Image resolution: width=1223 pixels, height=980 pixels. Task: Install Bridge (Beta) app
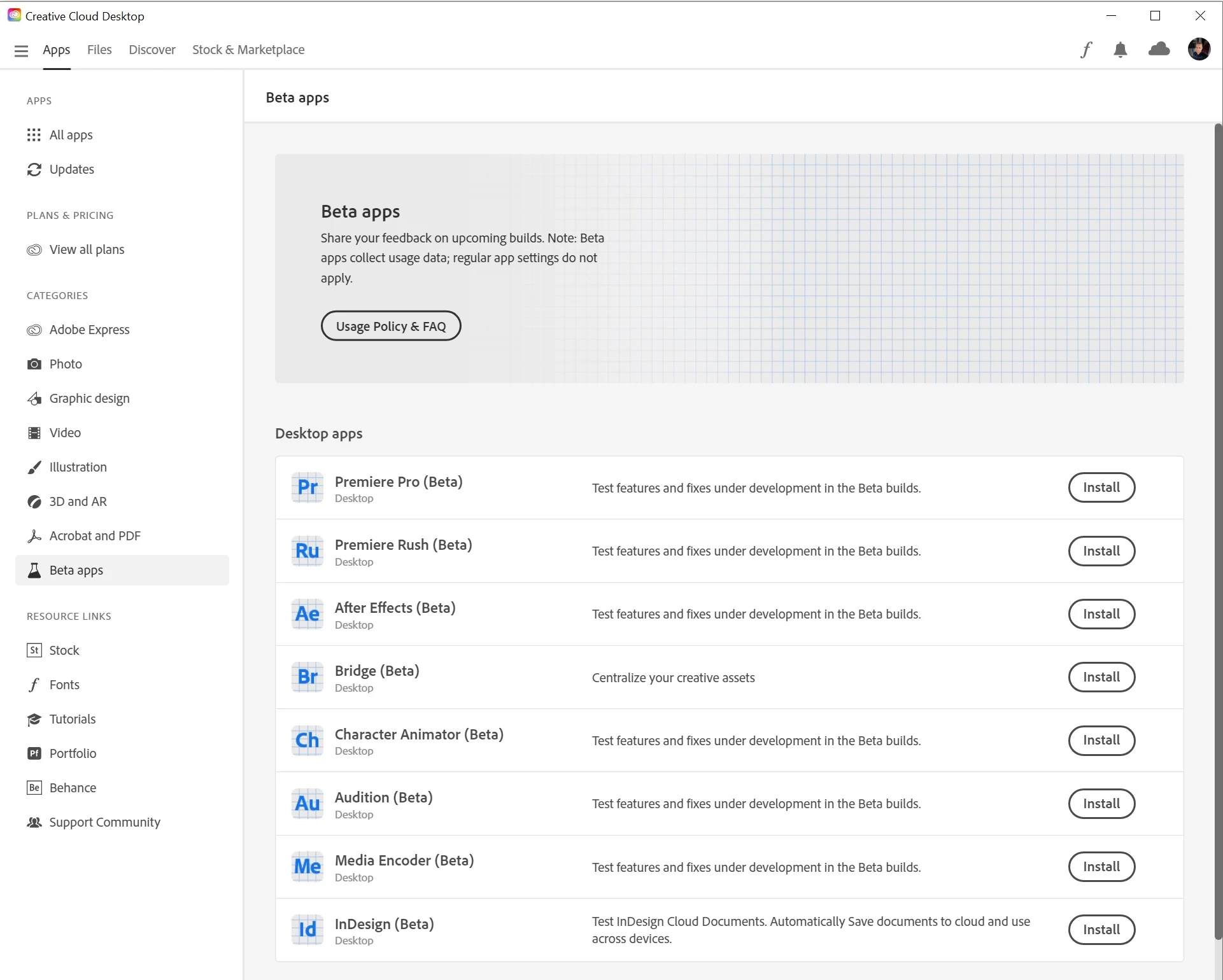click(x=1101, y=677)
